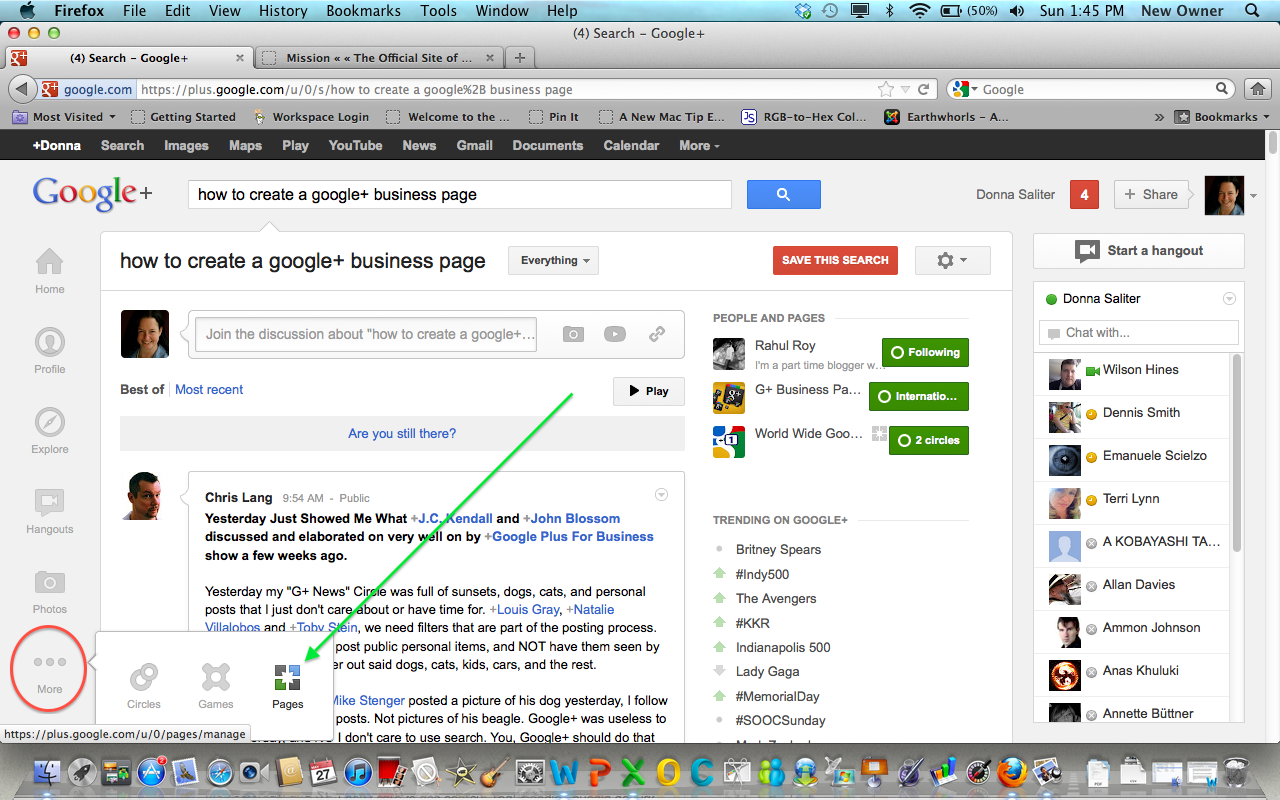Open trending topic Britney Spears

pos(778,550)
